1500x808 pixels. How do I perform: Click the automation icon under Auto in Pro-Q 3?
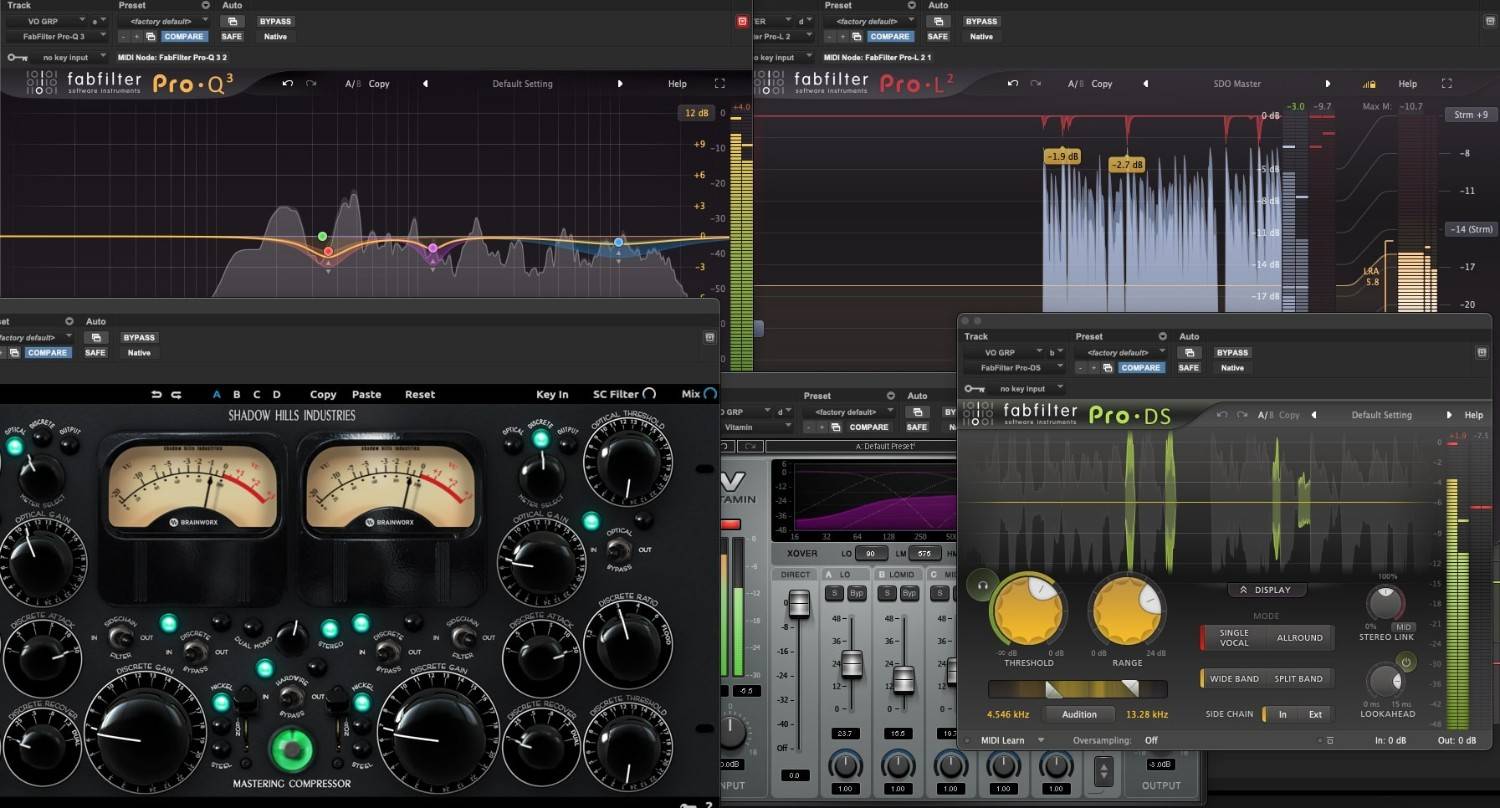(232, 21)
